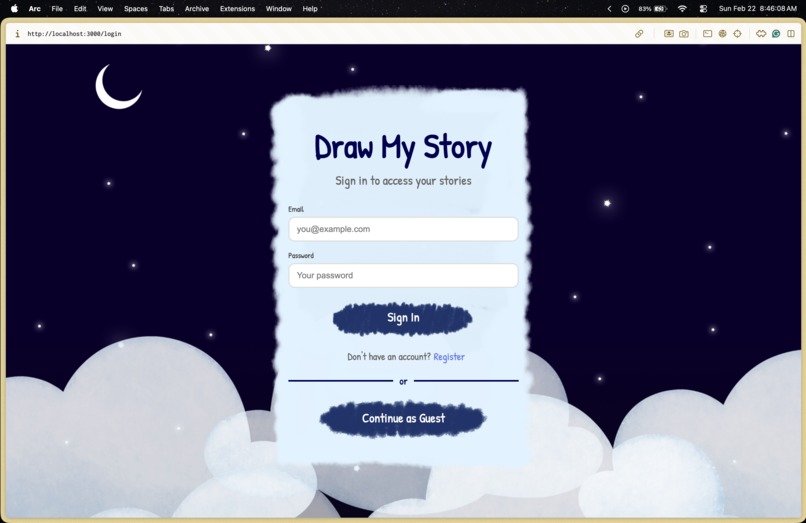
Task: Click the Draw My Story heading
Action: click(x=403, y=149)
